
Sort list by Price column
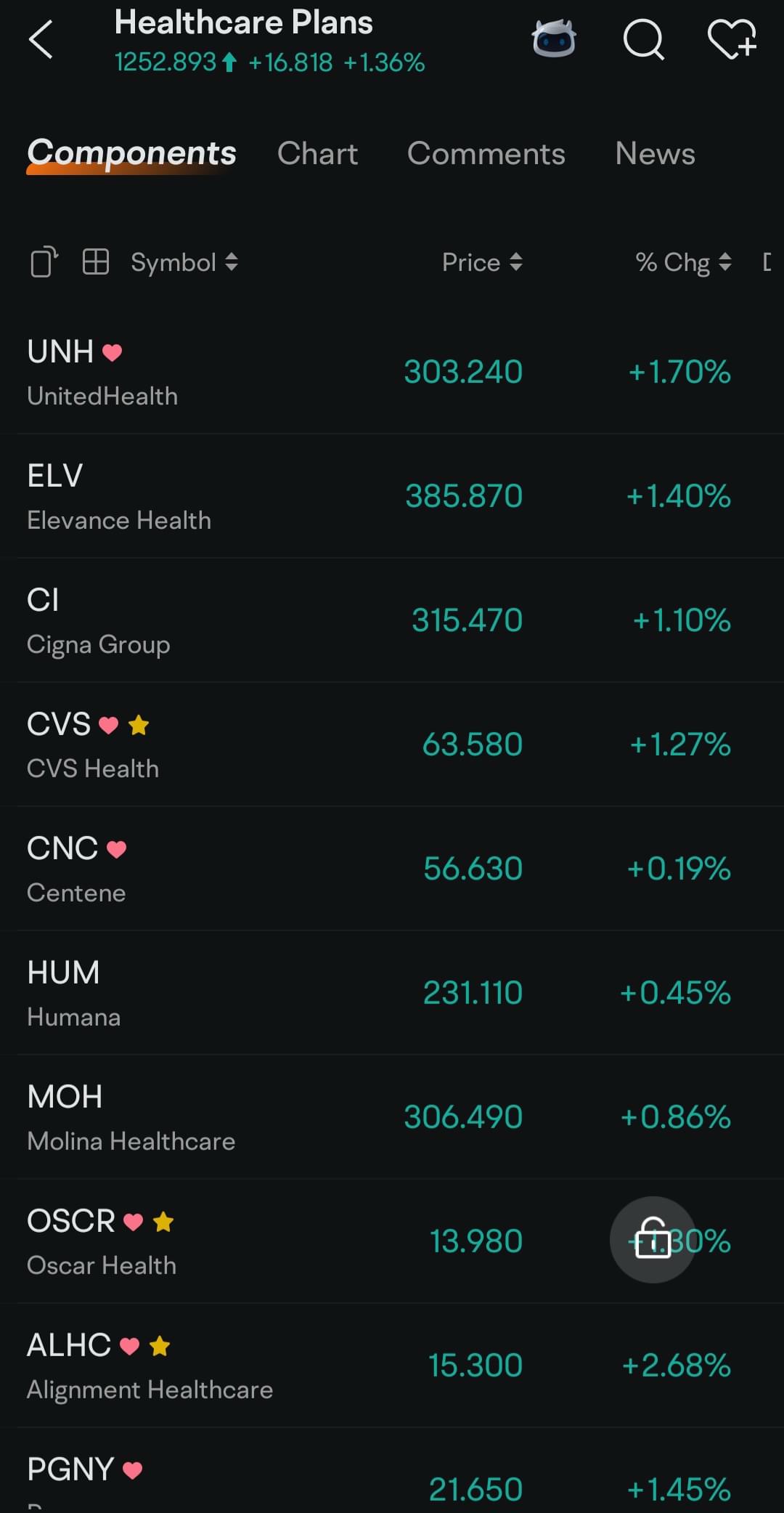click(x=483, y=262)
